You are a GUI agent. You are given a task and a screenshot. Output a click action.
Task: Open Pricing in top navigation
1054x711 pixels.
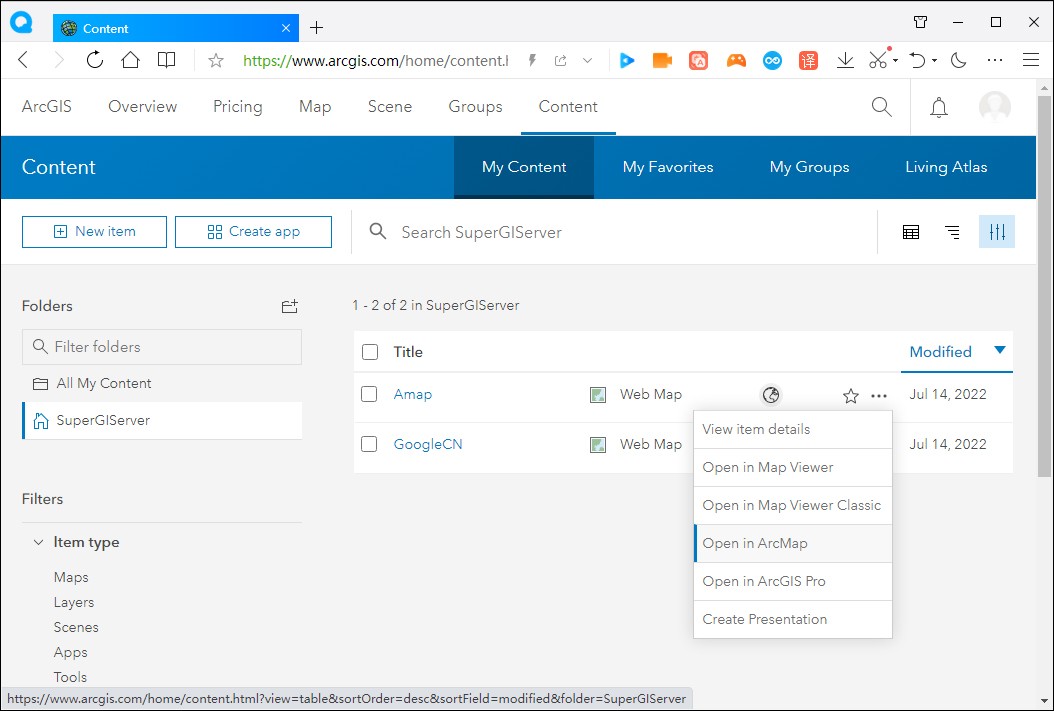(237, 107)
